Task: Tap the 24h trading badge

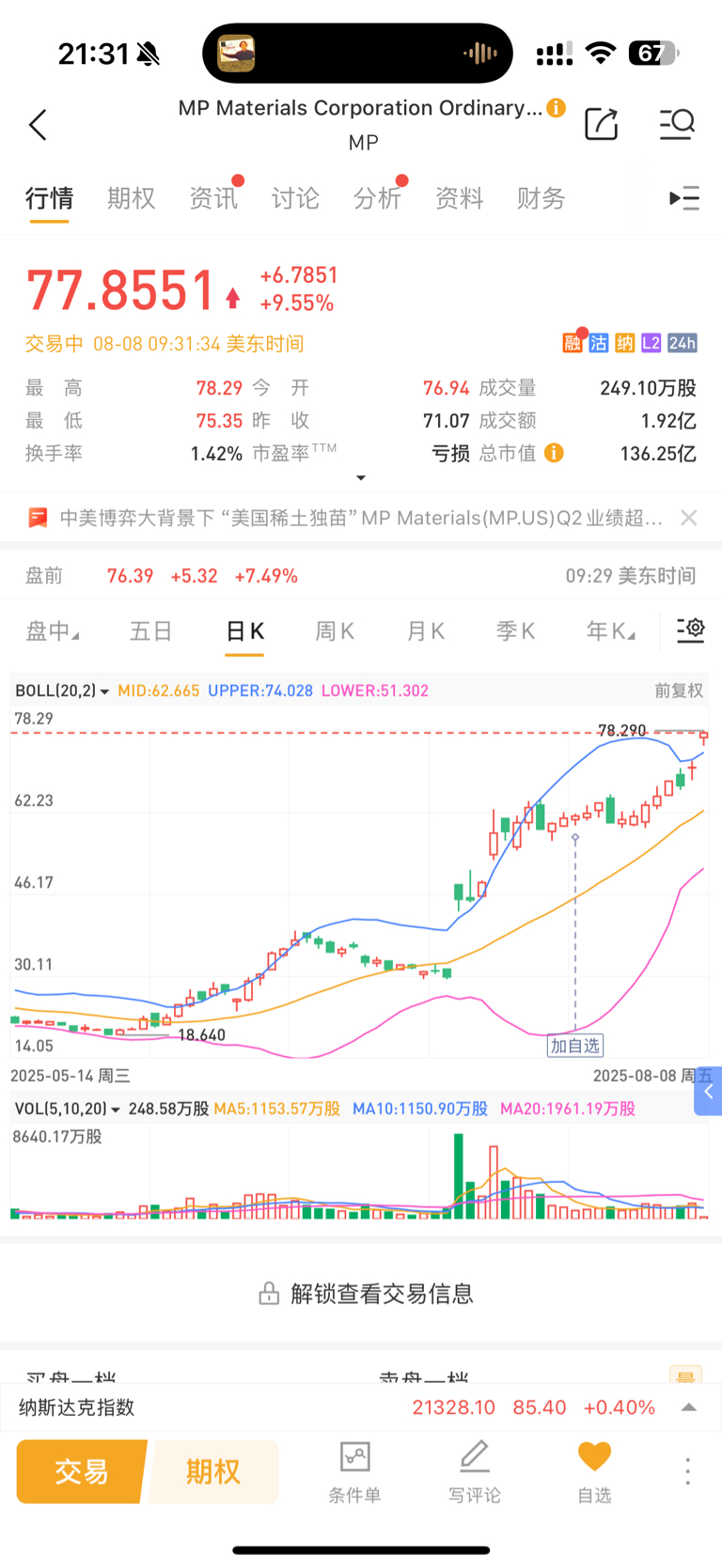Action: point(683,343)
